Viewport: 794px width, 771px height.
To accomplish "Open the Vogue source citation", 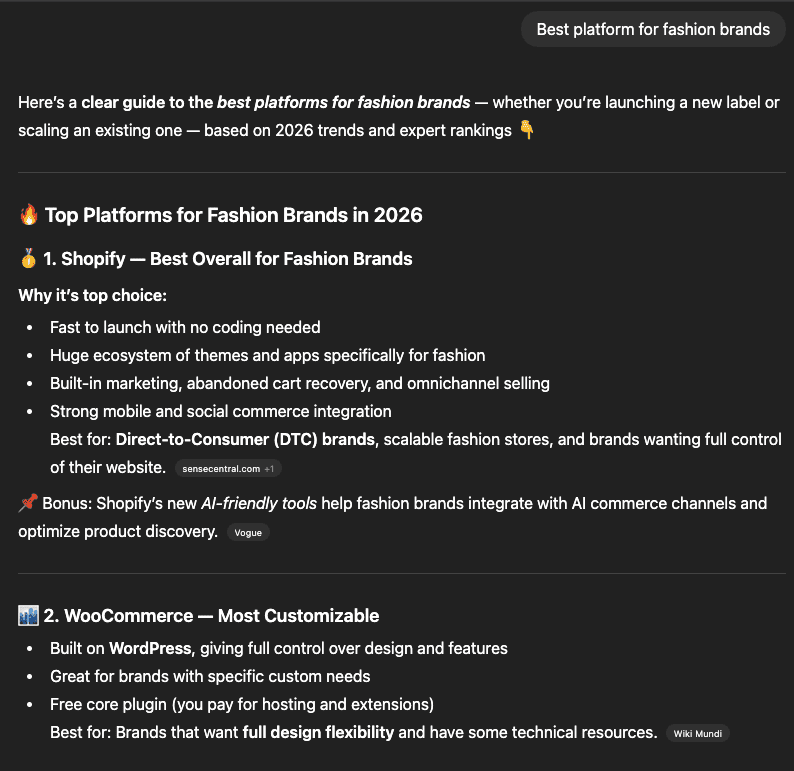I will click(x=248, y=533).
